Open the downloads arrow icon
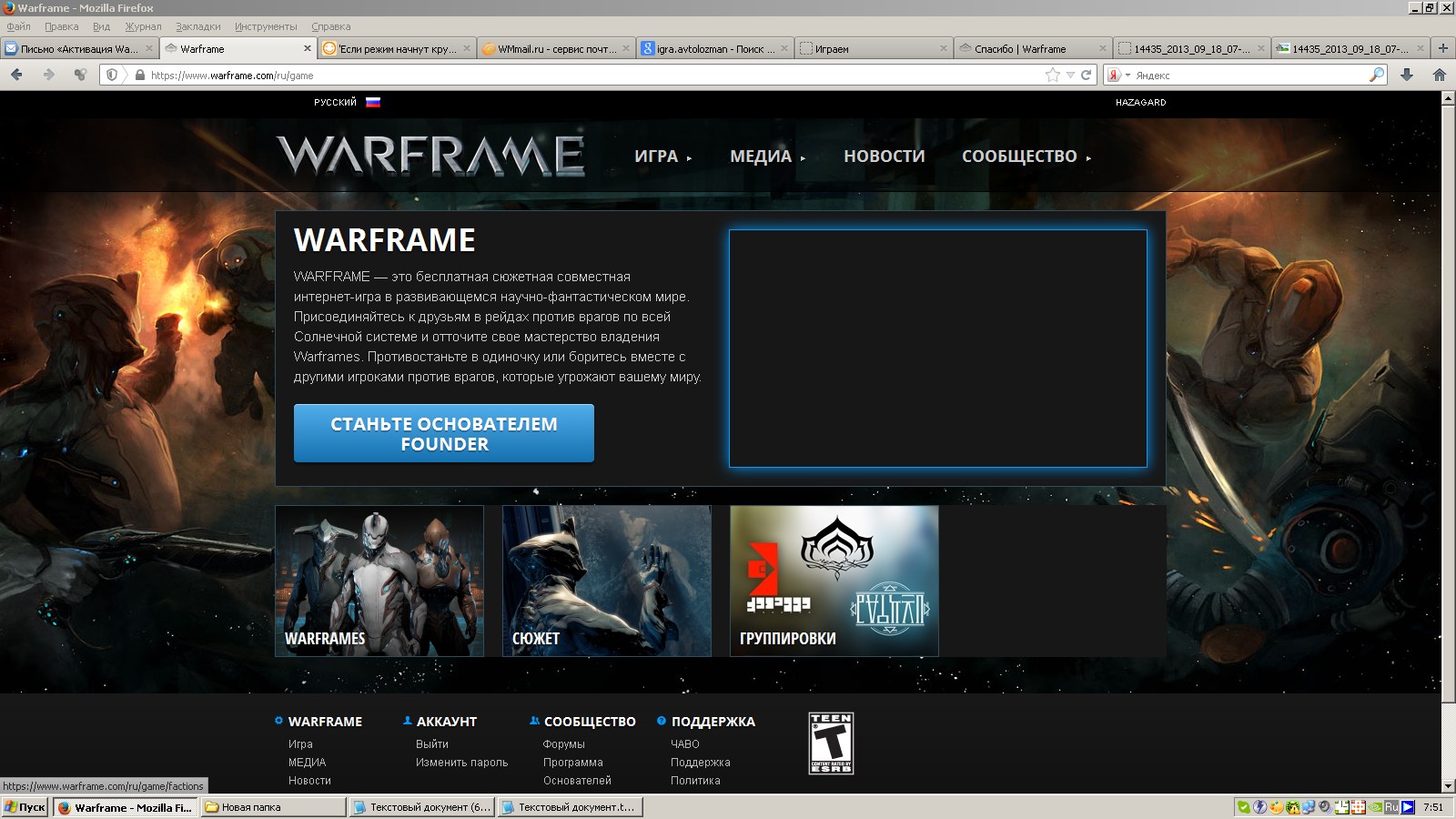The image size is (1456, 819). pos(1407,75)
